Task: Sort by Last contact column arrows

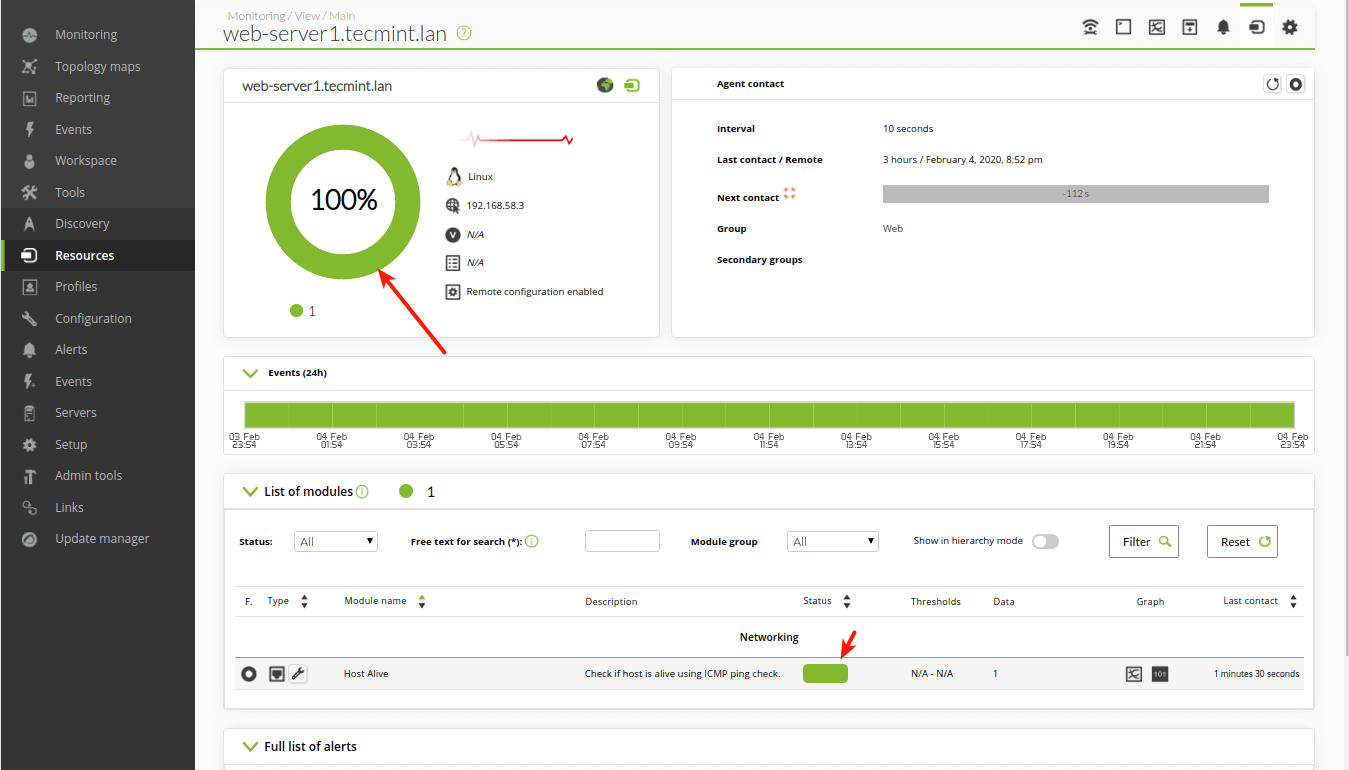Action: click(x=1293, y=601)
